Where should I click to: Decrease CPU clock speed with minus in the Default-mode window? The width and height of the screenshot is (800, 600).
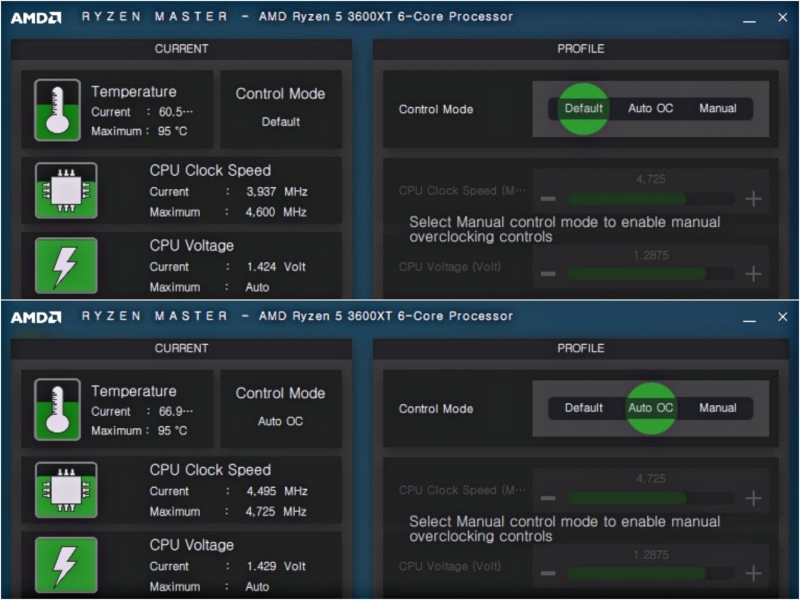tap(548, 198)
